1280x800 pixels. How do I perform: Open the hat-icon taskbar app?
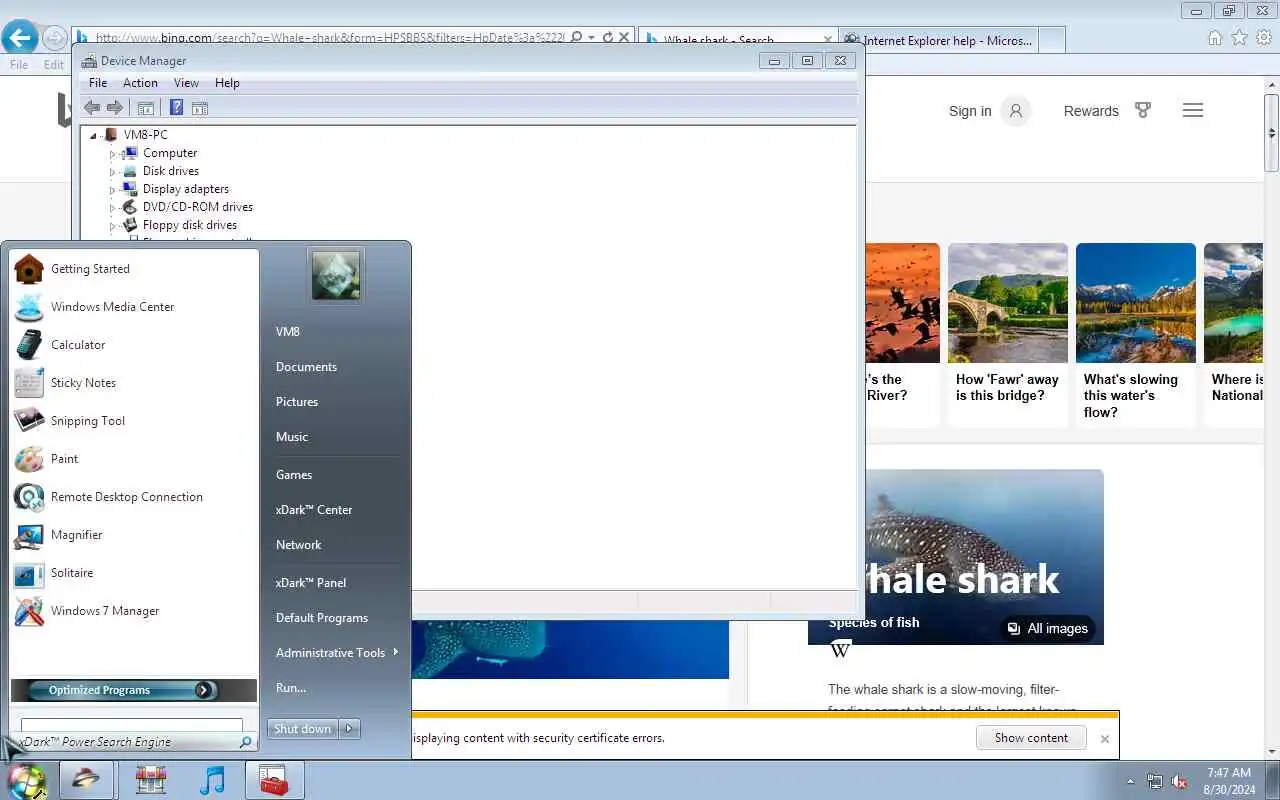[x=86, y=780]
